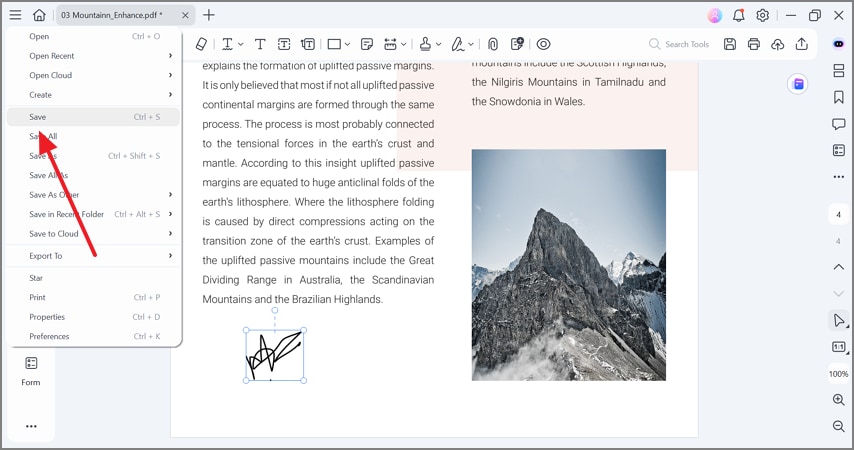Select the Text Comment tool

tap(227, 44)
